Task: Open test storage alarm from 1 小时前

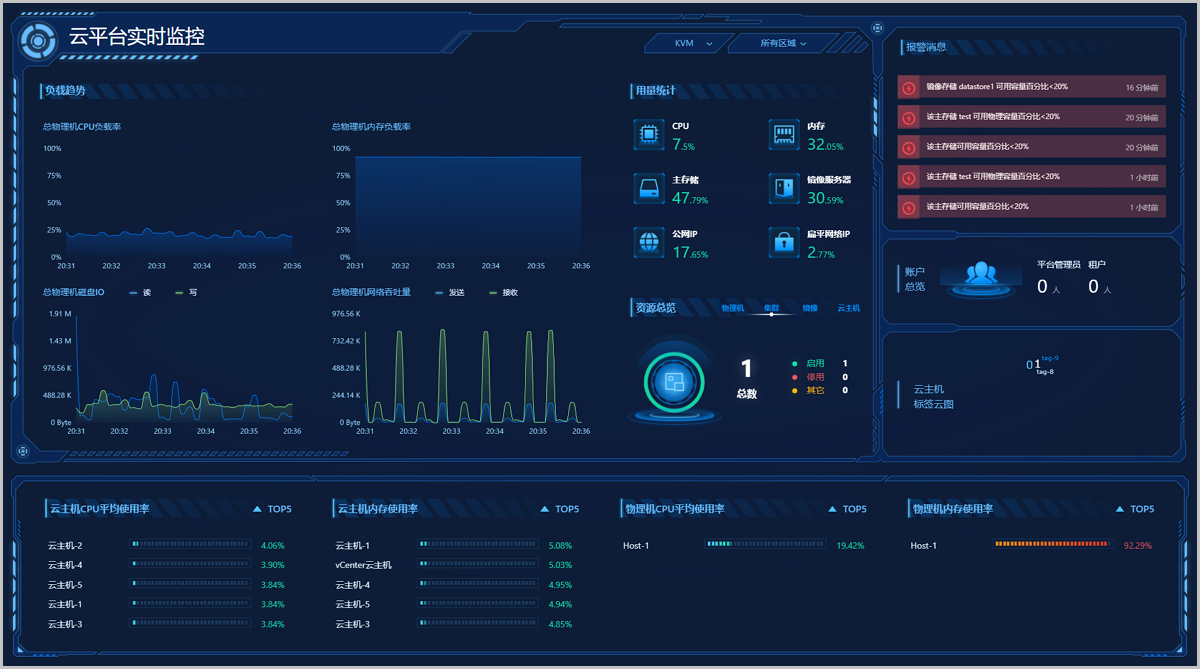Action: pyautogui.click(x=1031, y=177)
